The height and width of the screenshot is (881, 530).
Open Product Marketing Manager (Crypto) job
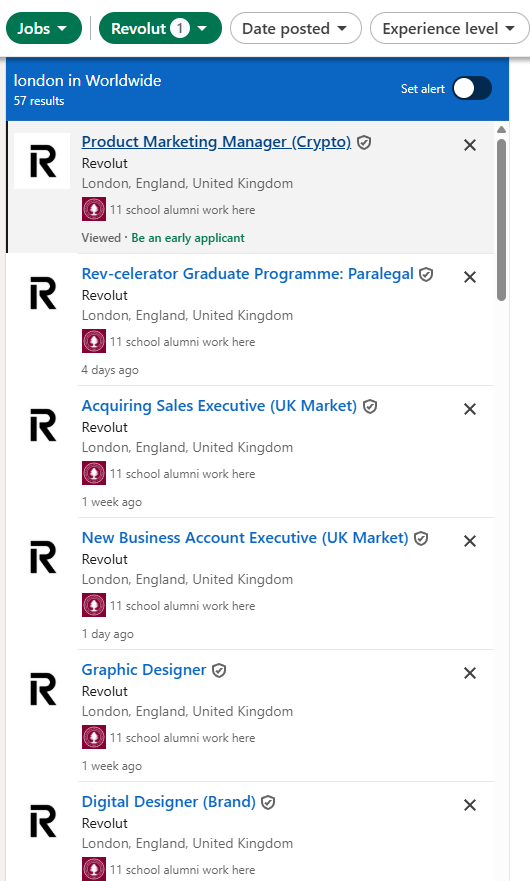click(x=216, y=142)
